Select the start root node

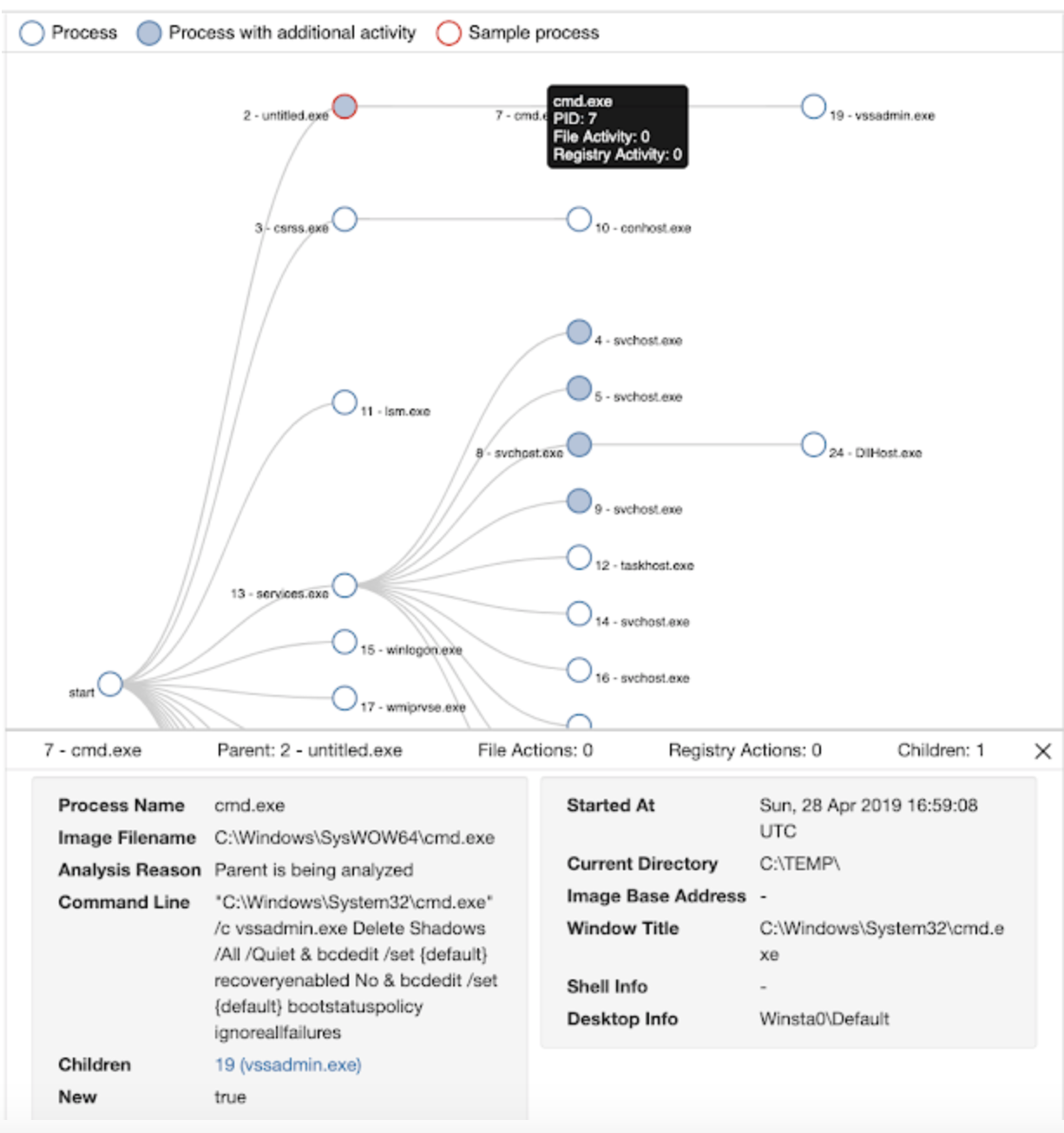point(110,684)
